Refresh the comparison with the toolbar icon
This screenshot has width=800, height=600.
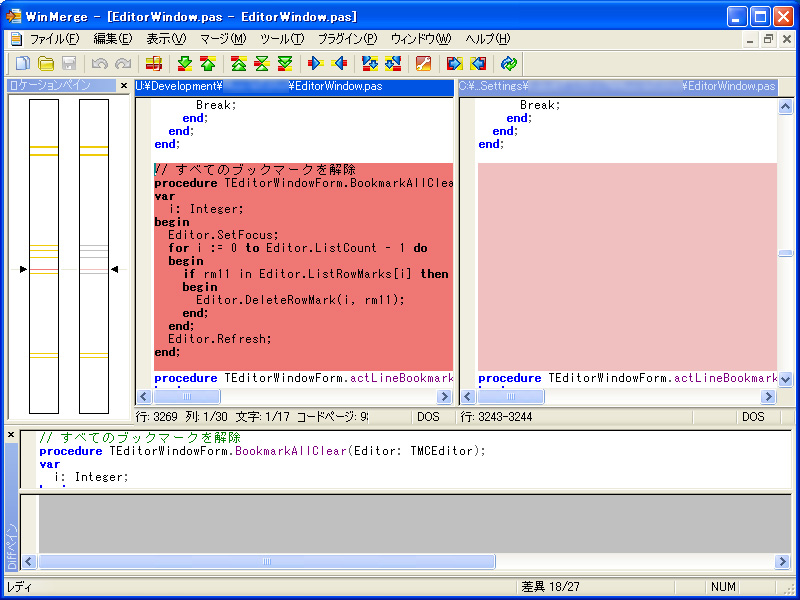click(509, 63)
